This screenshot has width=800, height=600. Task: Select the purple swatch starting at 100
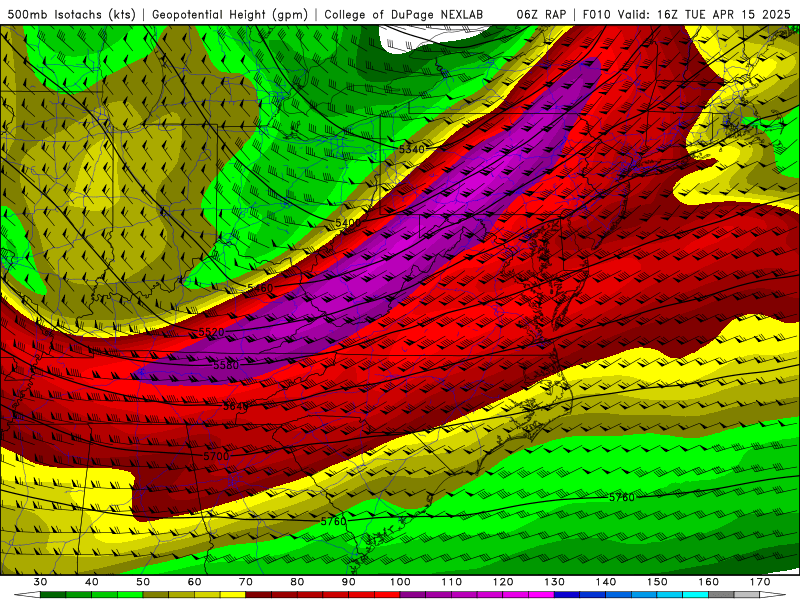click(413, 595)
